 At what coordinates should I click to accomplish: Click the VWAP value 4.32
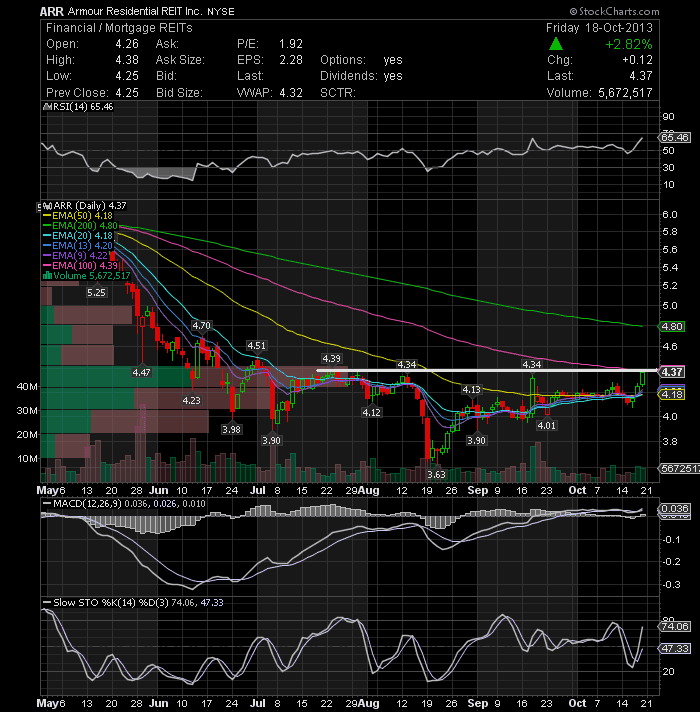291,93
